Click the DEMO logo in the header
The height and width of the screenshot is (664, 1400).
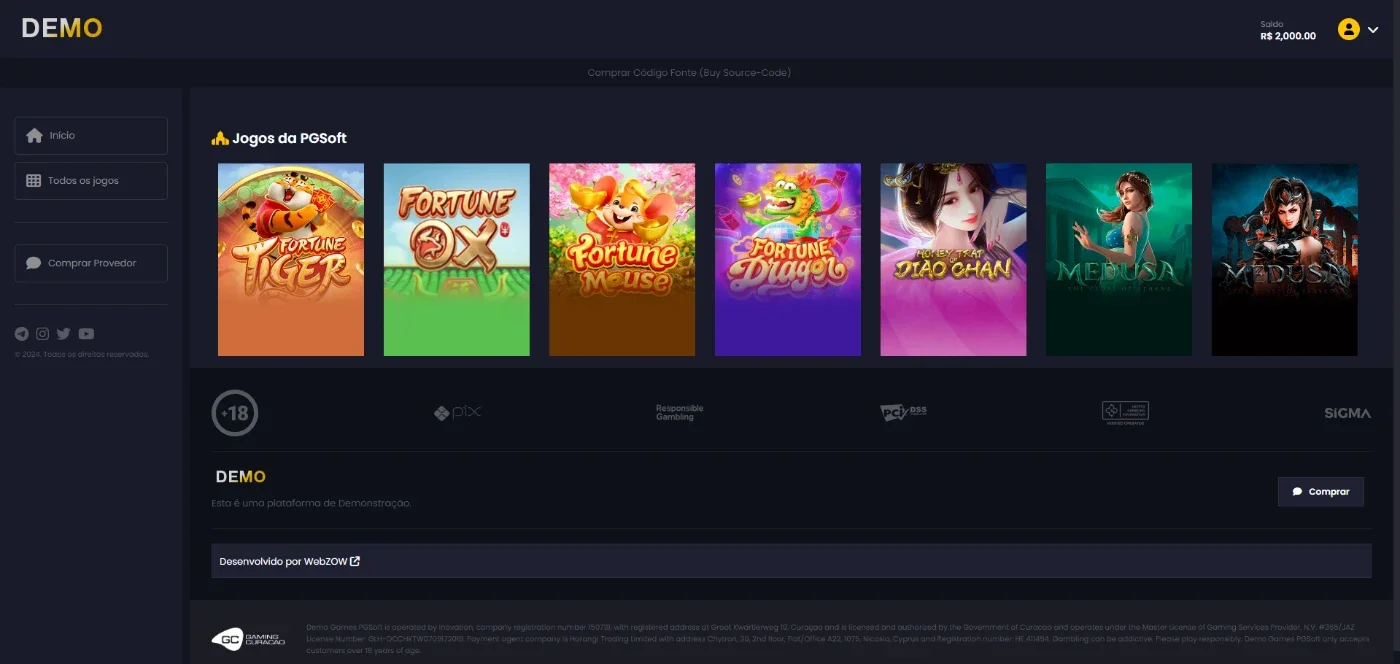coord(62,28)
